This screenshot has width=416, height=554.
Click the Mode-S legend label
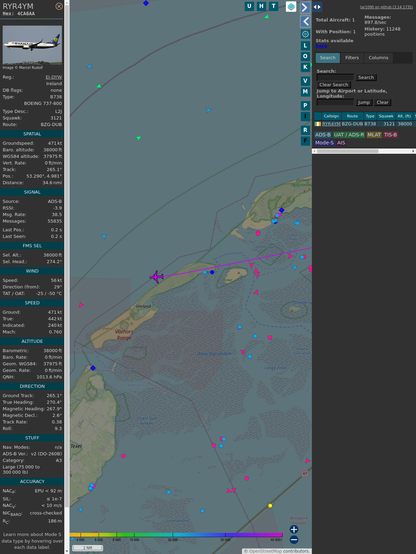click(x=324, y=143)
